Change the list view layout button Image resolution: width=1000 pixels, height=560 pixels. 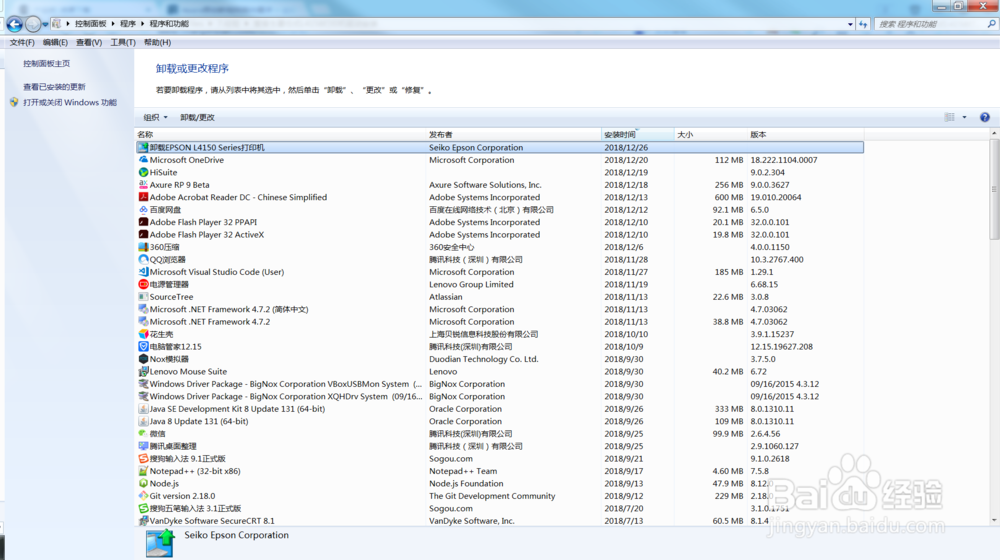[950, 117]
